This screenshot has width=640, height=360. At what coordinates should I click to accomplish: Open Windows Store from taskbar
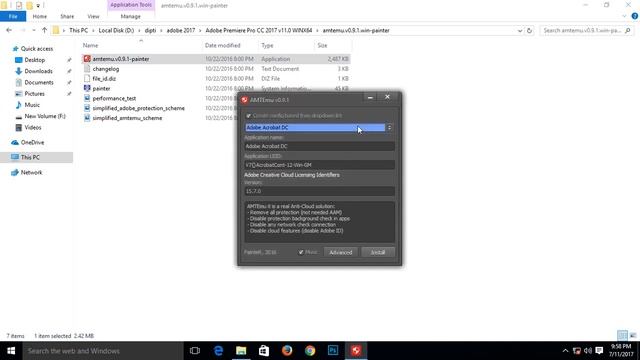click(x=264, y=351)
